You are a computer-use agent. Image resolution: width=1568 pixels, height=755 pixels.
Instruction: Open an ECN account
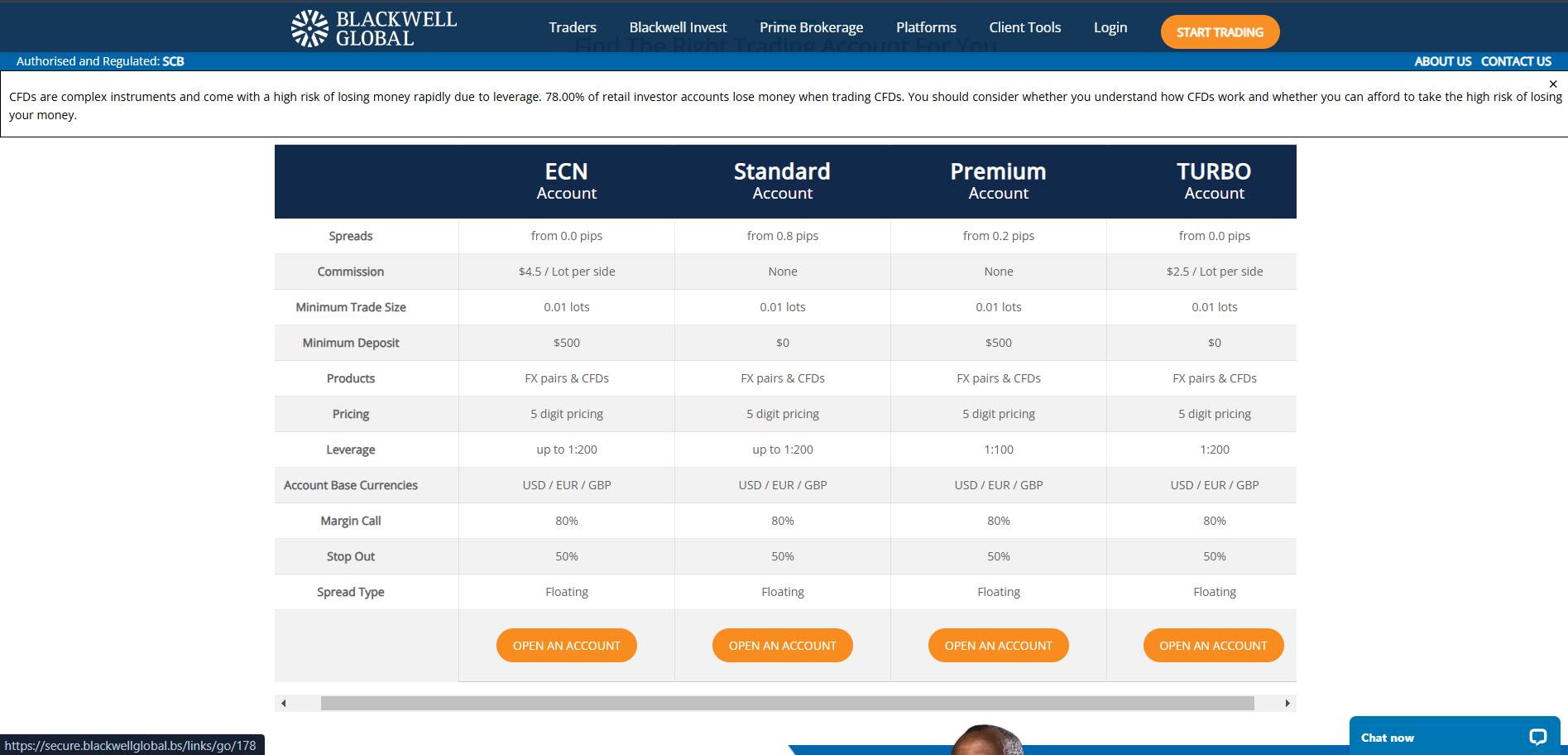pyautogui.click(x=567, y=646)
